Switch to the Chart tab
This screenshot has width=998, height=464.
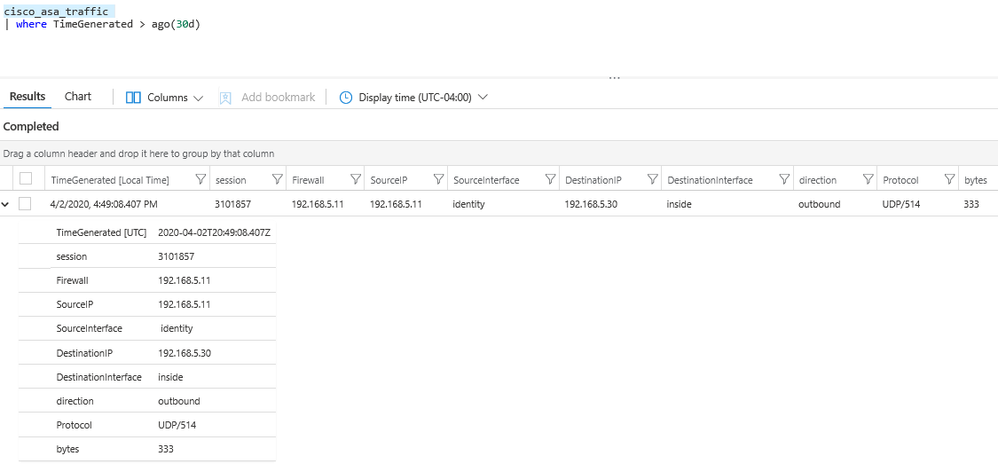(78, 97)
